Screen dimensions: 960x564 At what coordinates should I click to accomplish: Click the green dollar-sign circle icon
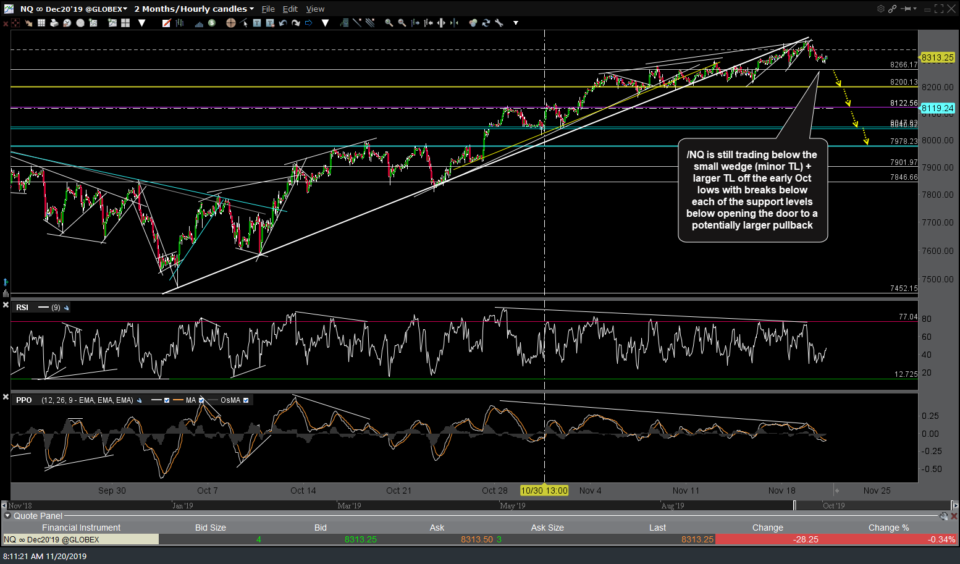click(x=212, y=23)
